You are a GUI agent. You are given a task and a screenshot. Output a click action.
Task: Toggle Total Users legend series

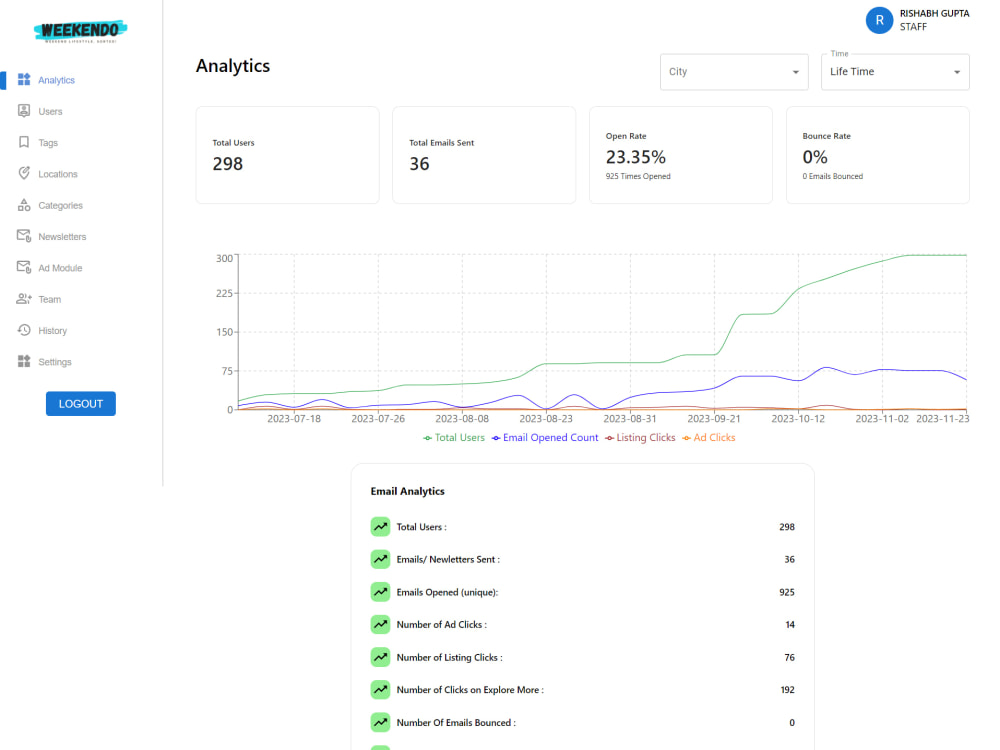(x=454, y=438)
